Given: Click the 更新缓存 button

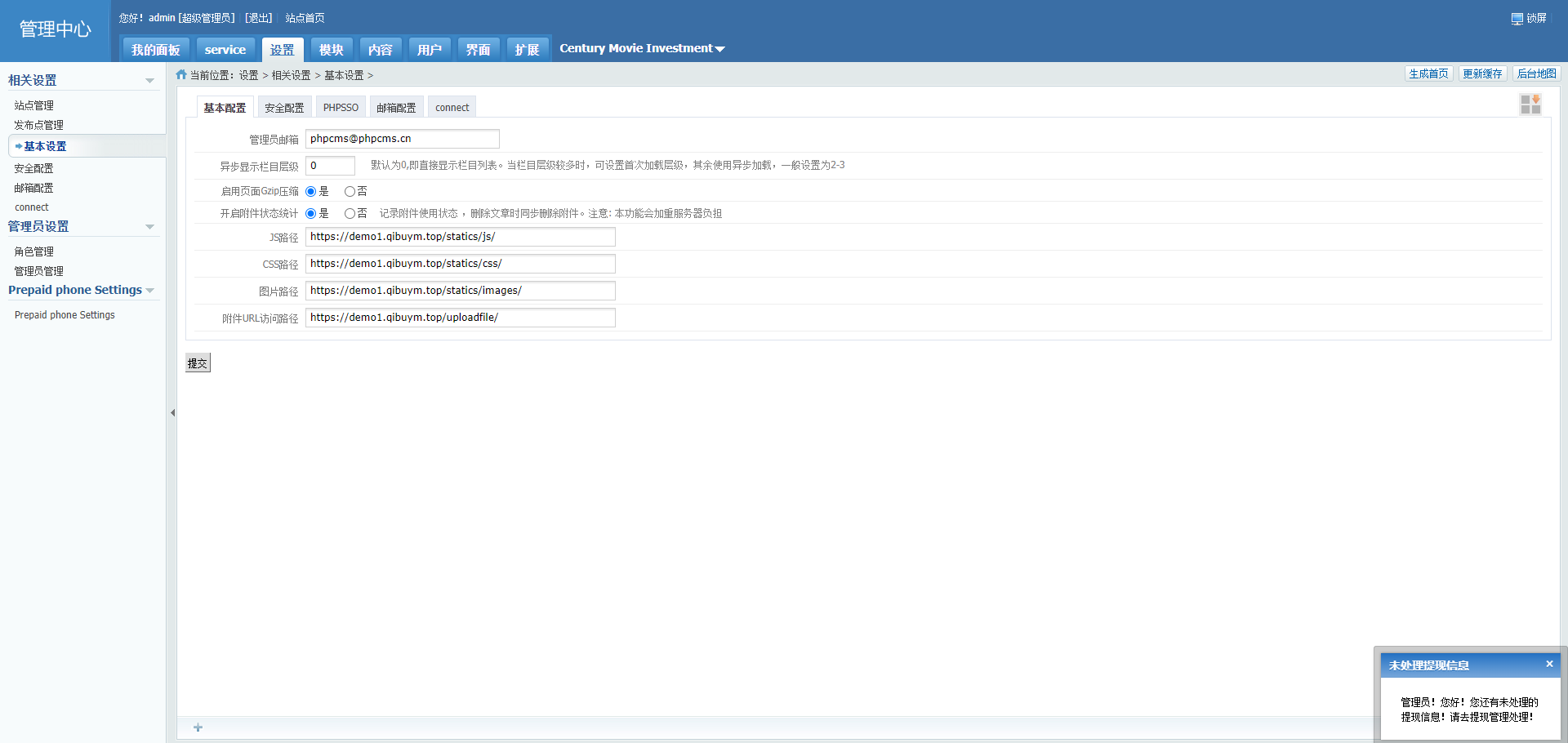Looking at the screenshot, I should 1482,73.
